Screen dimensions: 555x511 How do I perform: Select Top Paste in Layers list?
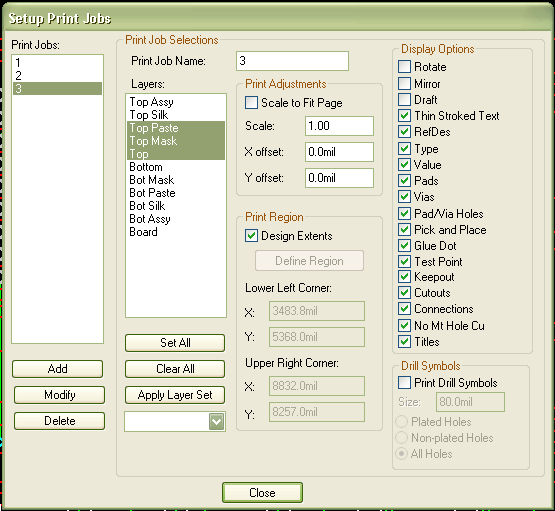pos(176,128)
